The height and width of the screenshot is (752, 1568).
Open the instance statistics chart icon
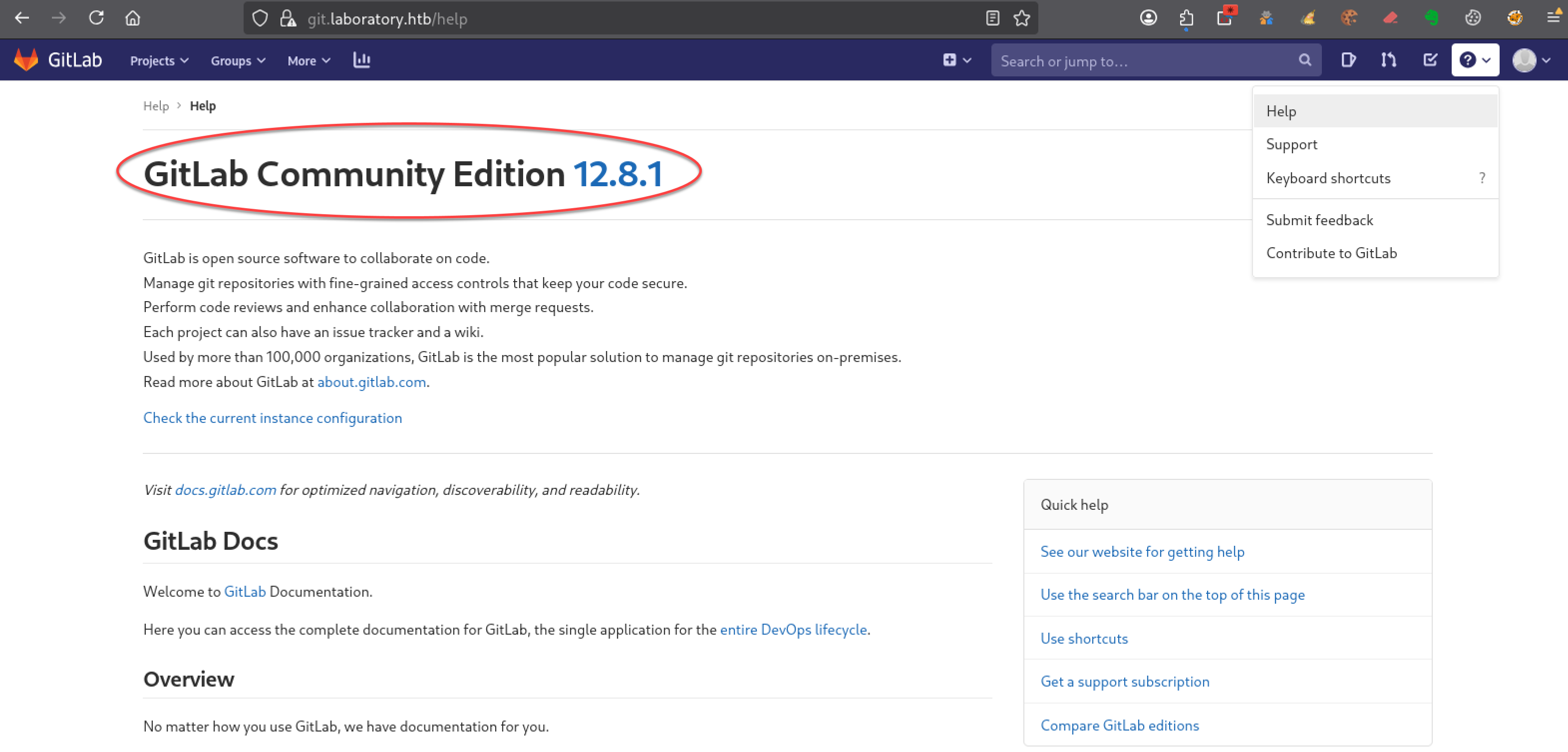pyautogui.click(x=361, y=60)
